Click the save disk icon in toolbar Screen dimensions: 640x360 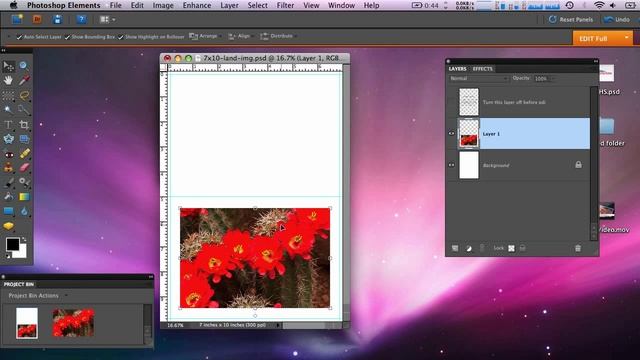pos(57,19)
